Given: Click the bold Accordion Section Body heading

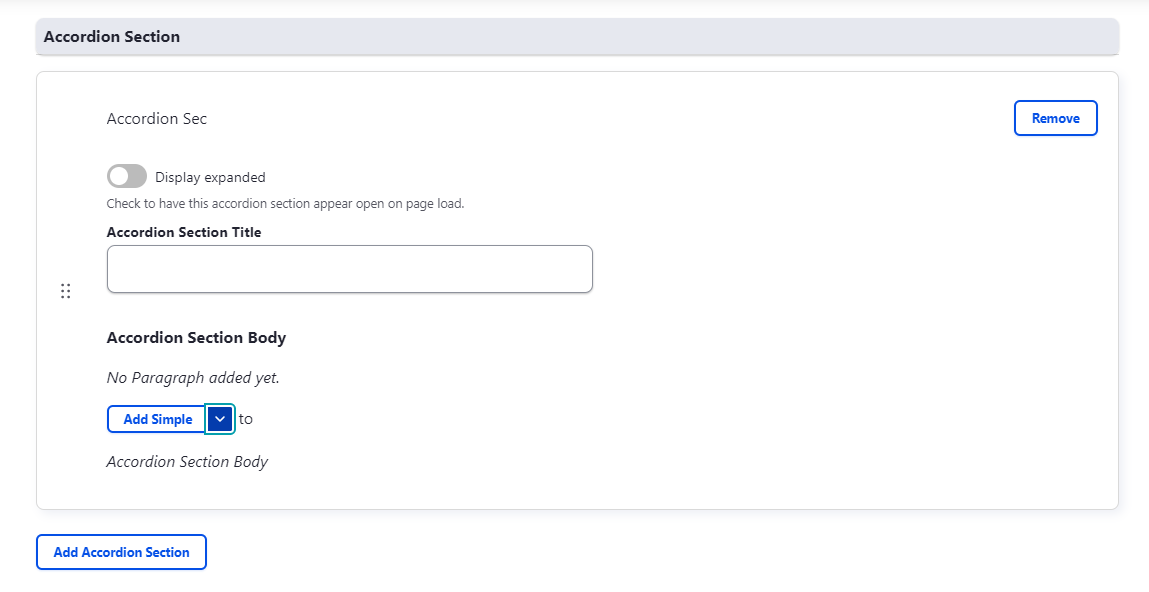Looking at the screenshot, I should click(x=196, y=338).
